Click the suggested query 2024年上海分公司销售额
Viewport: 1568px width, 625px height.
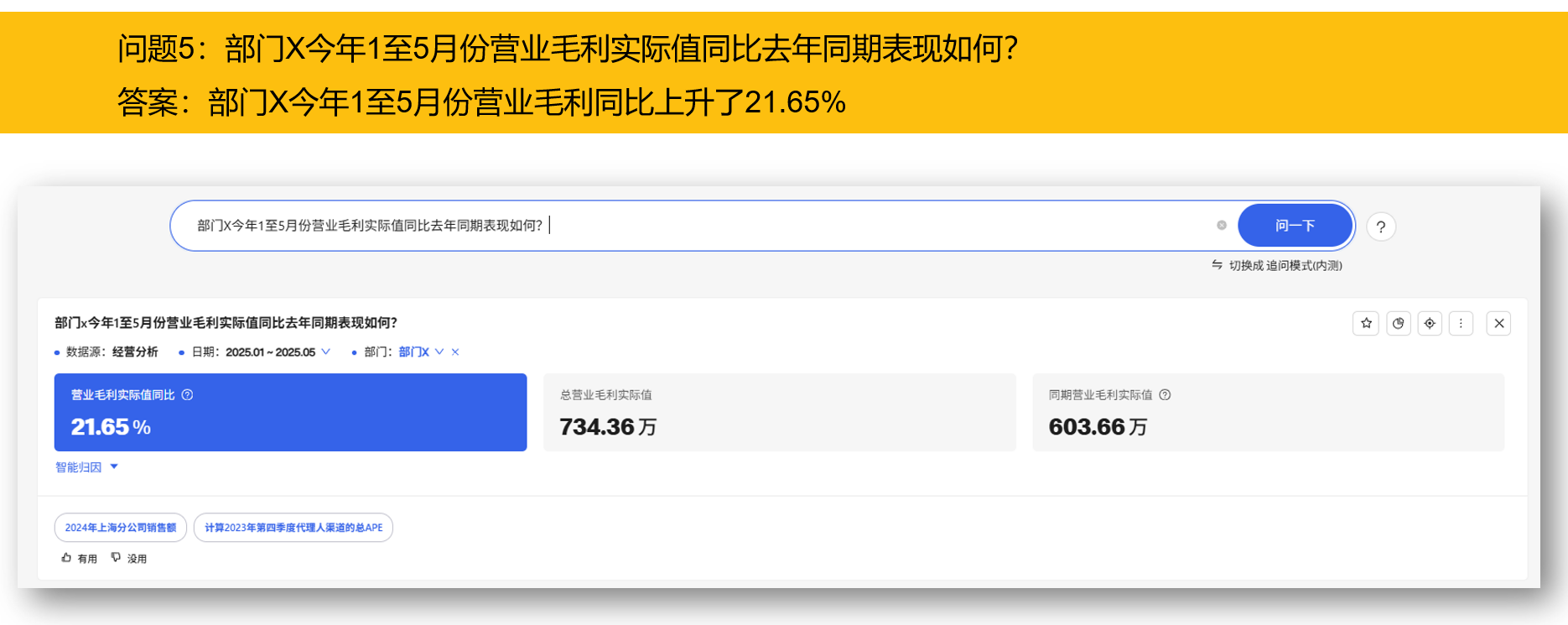pyautogui.click(x=121, y=528)
